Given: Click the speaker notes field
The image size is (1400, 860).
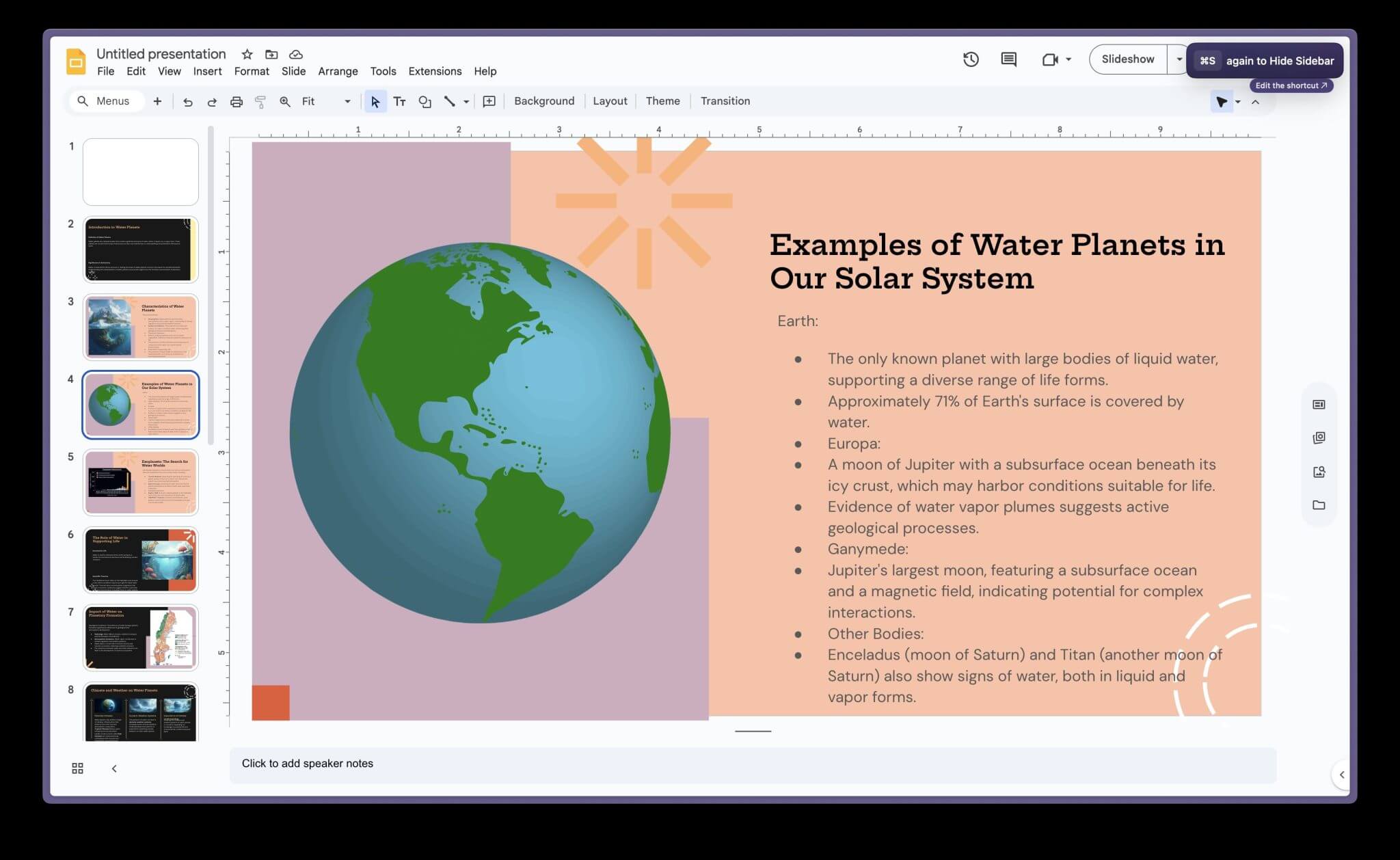Looking at the screenshot, I should point(752,764).
